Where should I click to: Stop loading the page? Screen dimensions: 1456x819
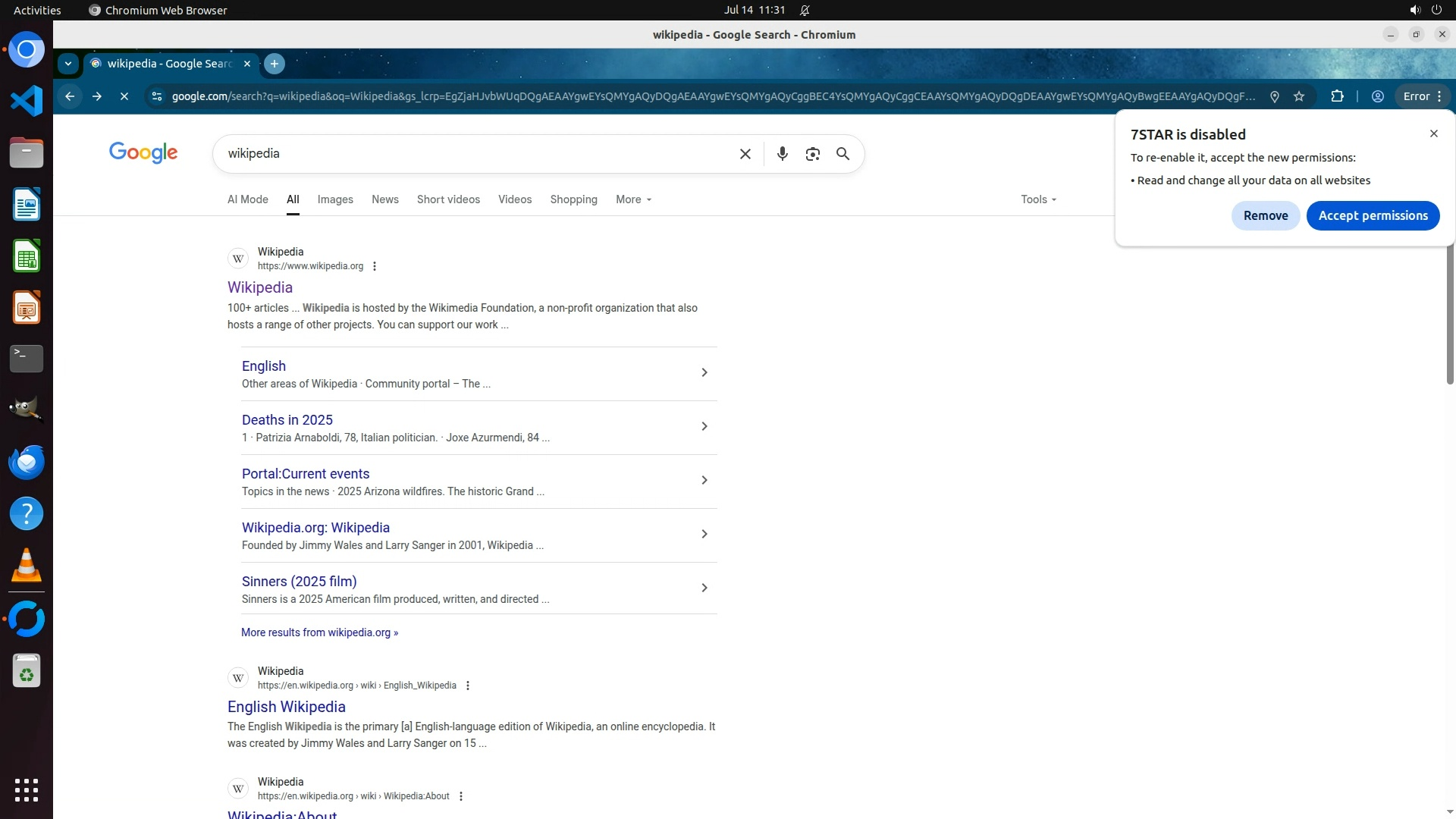124,96
